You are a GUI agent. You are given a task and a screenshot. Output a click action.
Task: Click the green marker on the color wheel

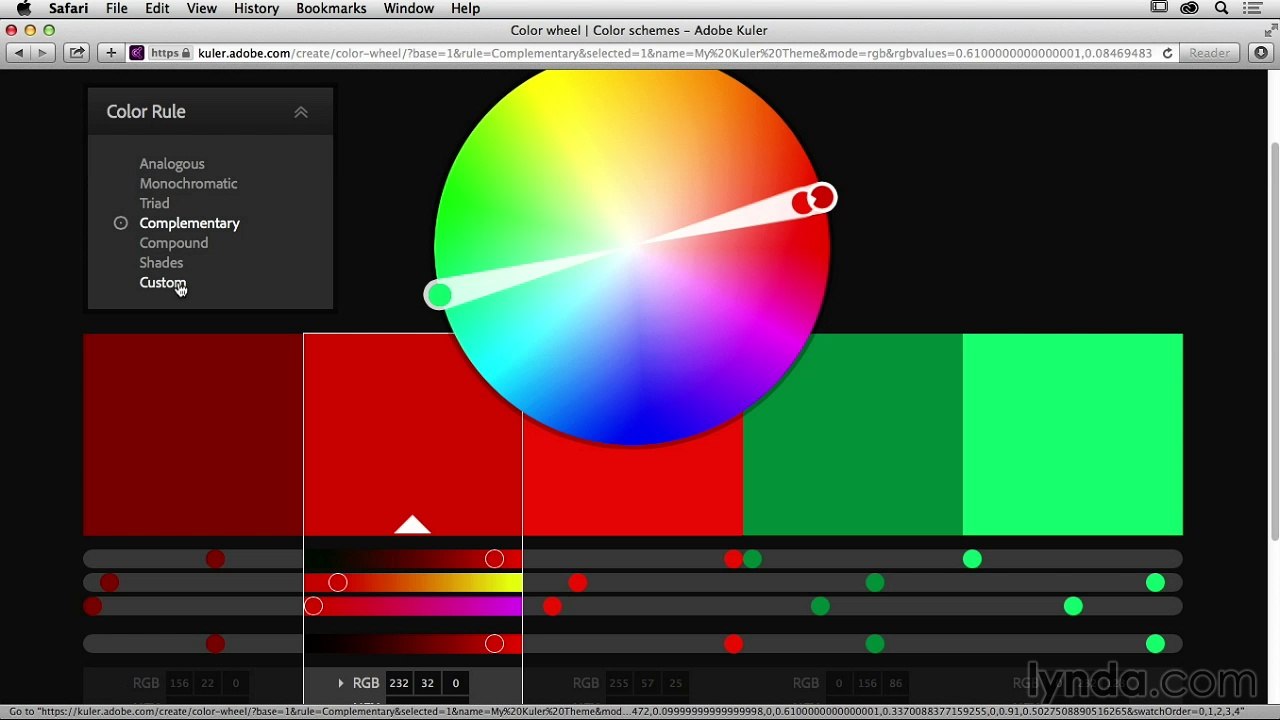[439, 294]
